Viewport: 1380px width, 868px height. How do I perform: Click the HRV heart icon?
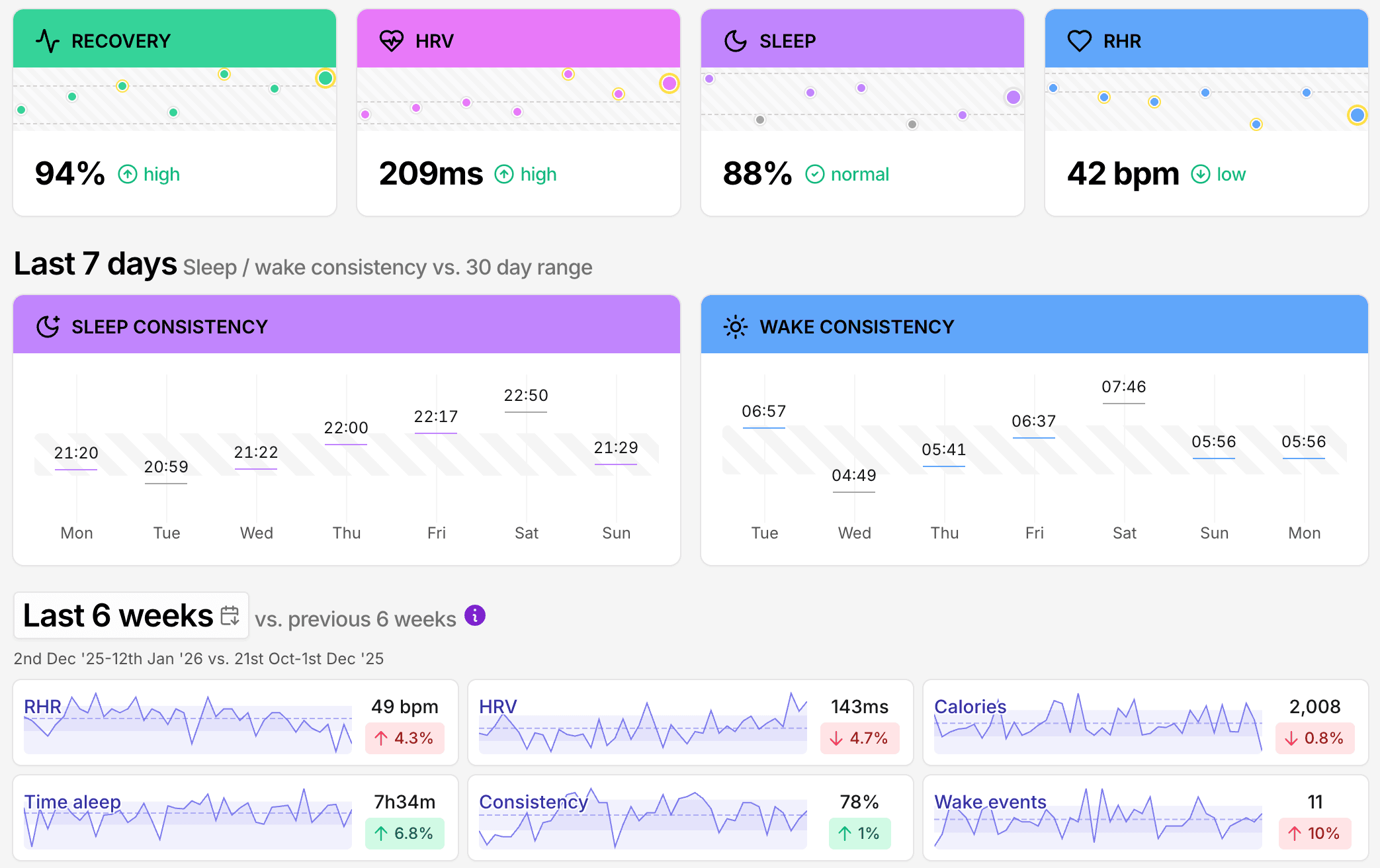click(x=392, y=40)
